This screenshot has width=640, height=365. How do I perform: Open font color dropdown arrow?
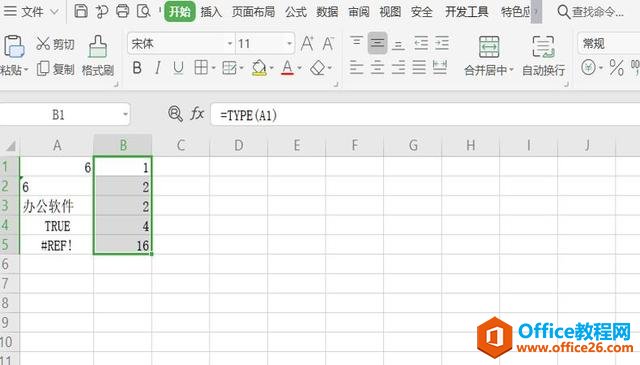300,68
